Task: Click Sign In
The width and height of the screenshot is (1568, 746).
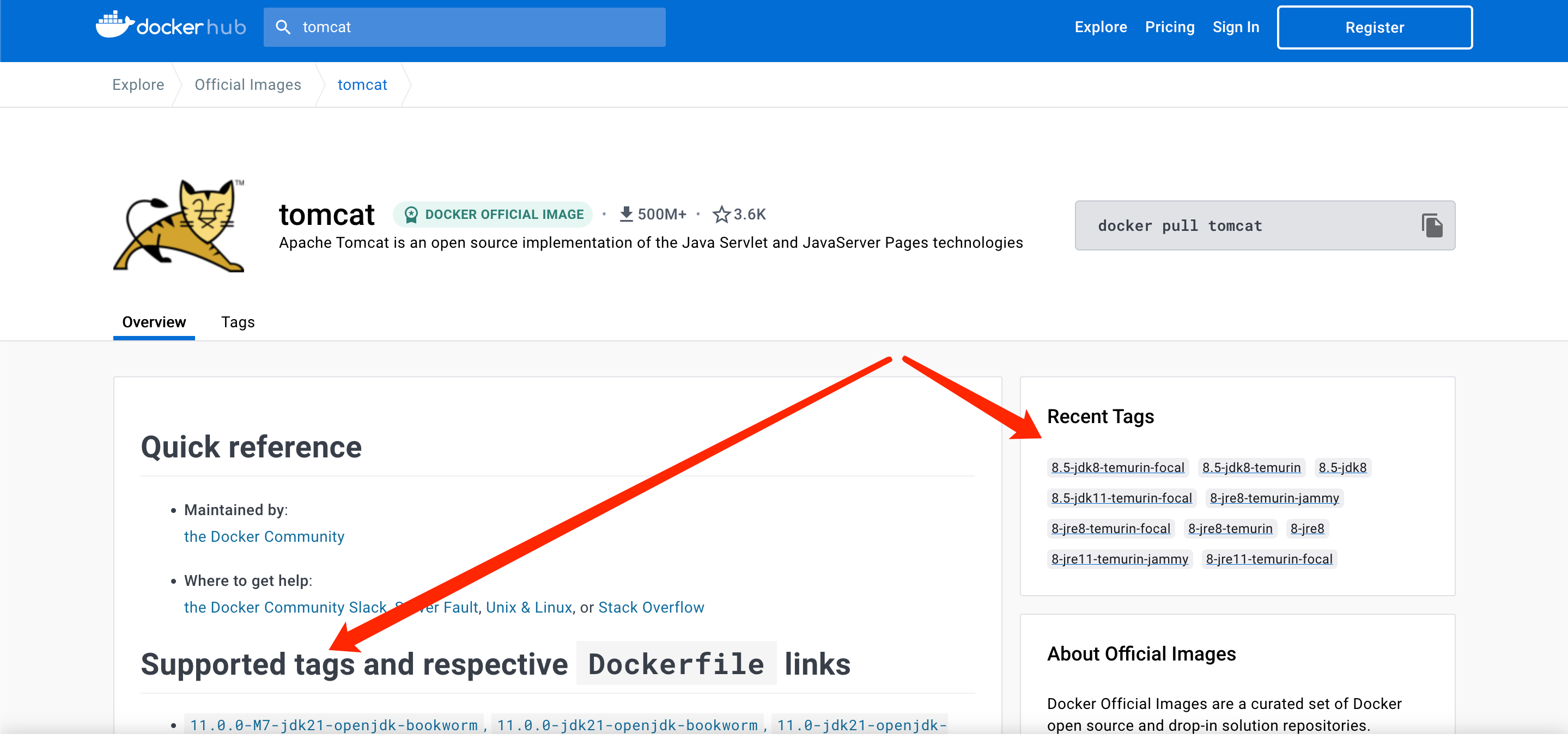Action: [1236, 27]
